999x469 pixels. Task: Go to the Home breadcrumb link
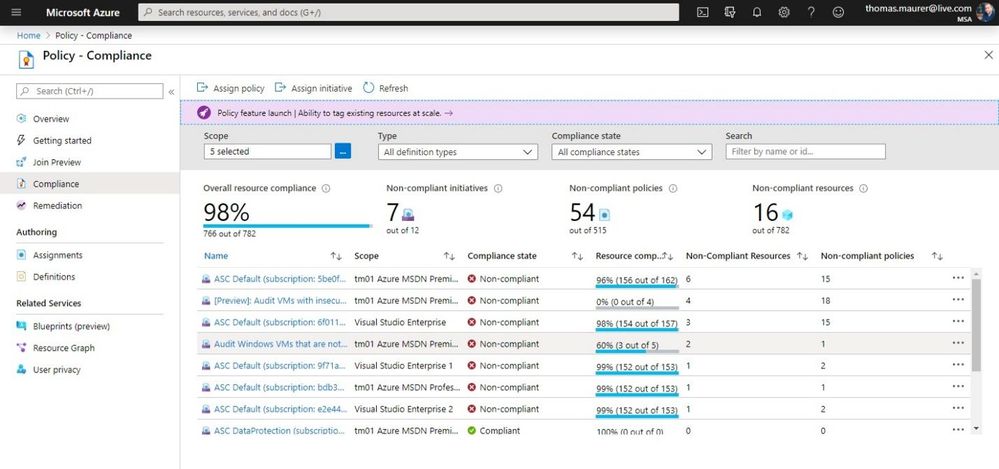click(29, 36)
